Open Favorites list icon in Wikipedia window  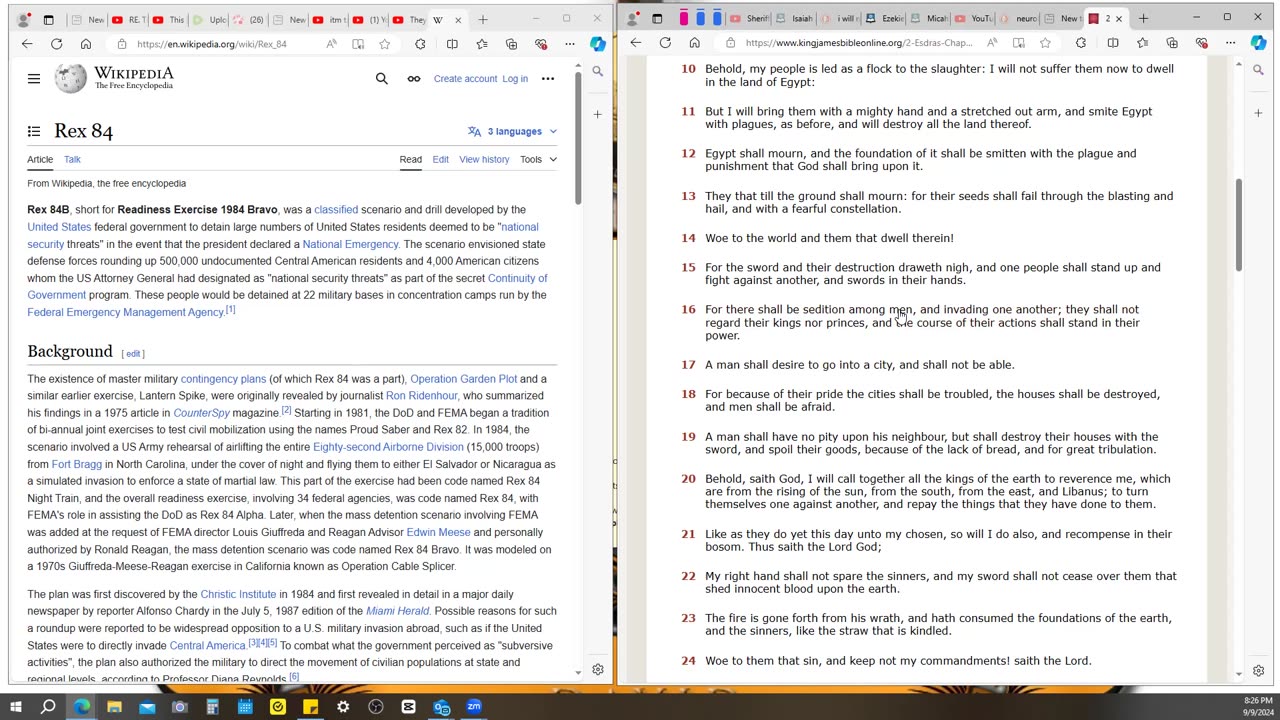pyautogui.click(x=482, y=44)
